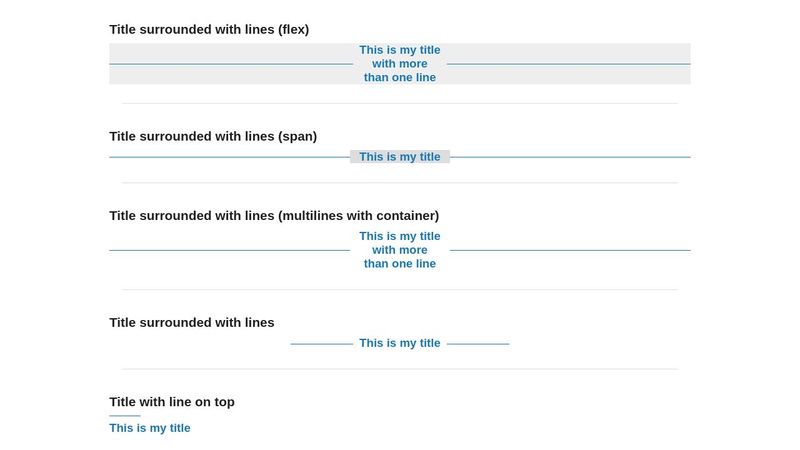Click the short line above bottom title
Viewport: 800px width, 450px height.
[124, 416]
